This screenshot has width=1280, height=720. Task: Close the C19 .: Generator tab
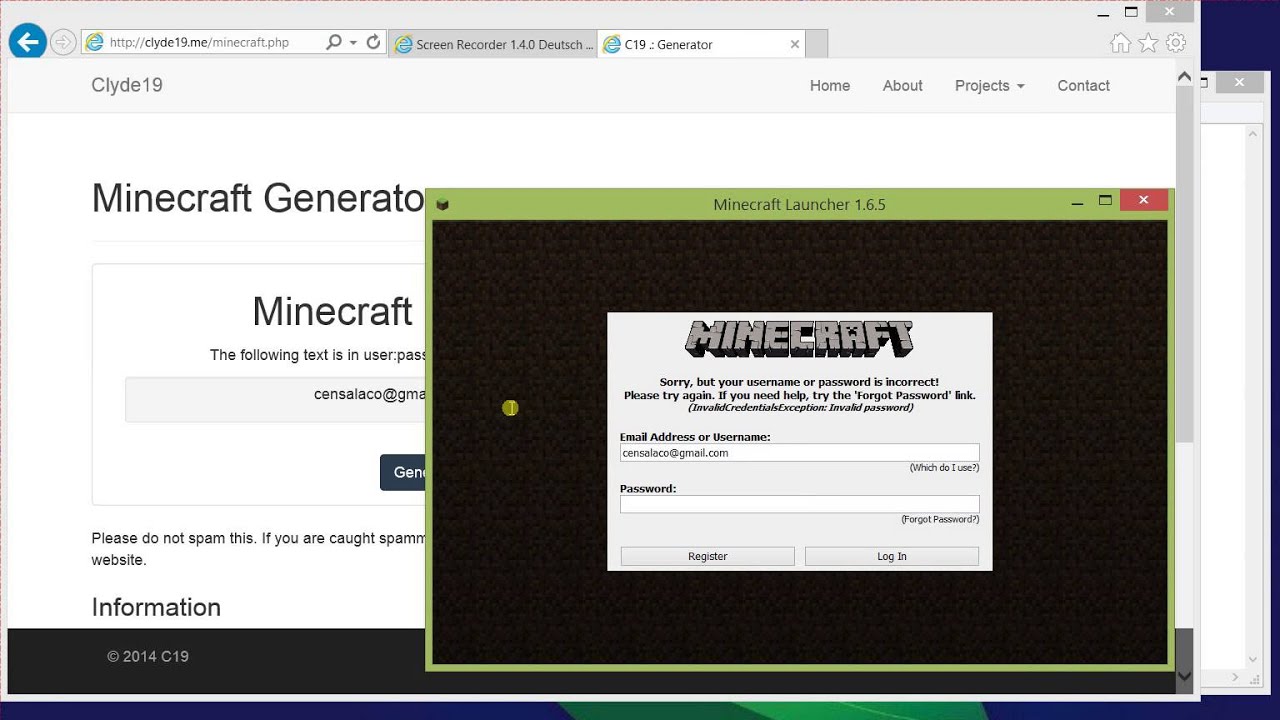pos(795,44)
